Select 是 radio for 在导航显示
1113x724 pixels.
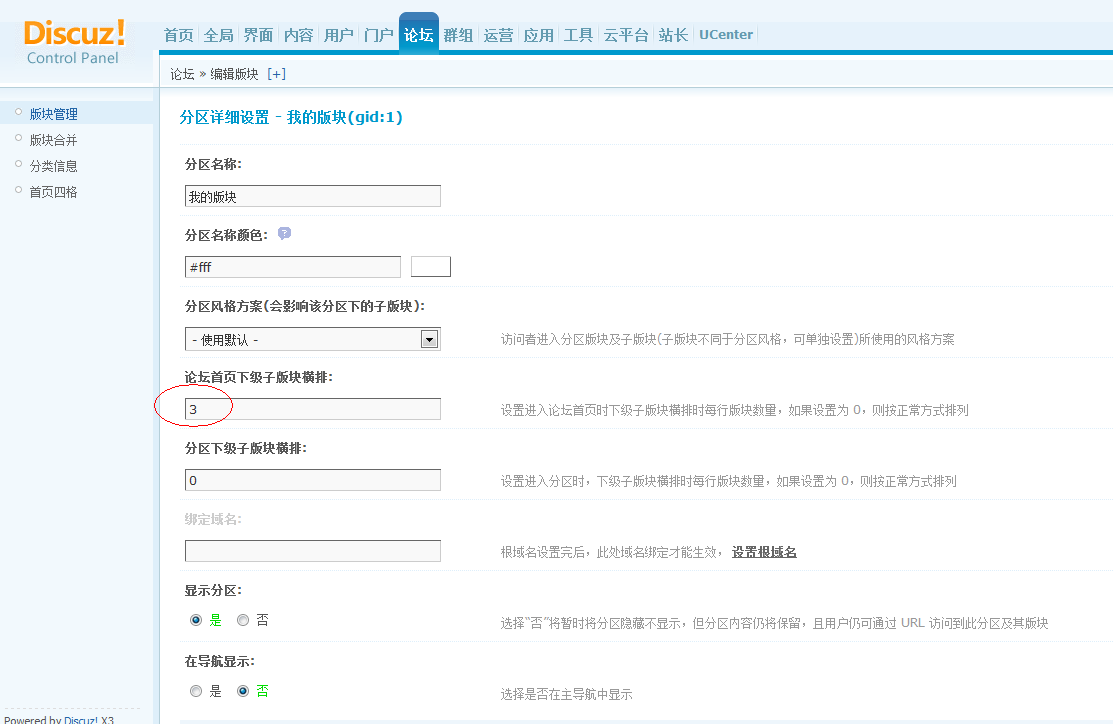click(196, 691)
